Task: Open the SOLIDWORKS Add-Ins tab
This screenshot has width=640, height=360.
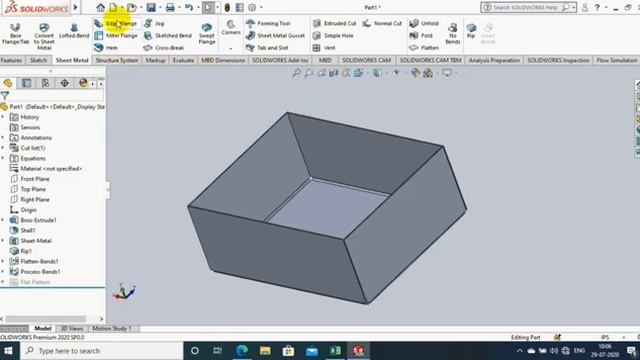Action: coord(280,60)
